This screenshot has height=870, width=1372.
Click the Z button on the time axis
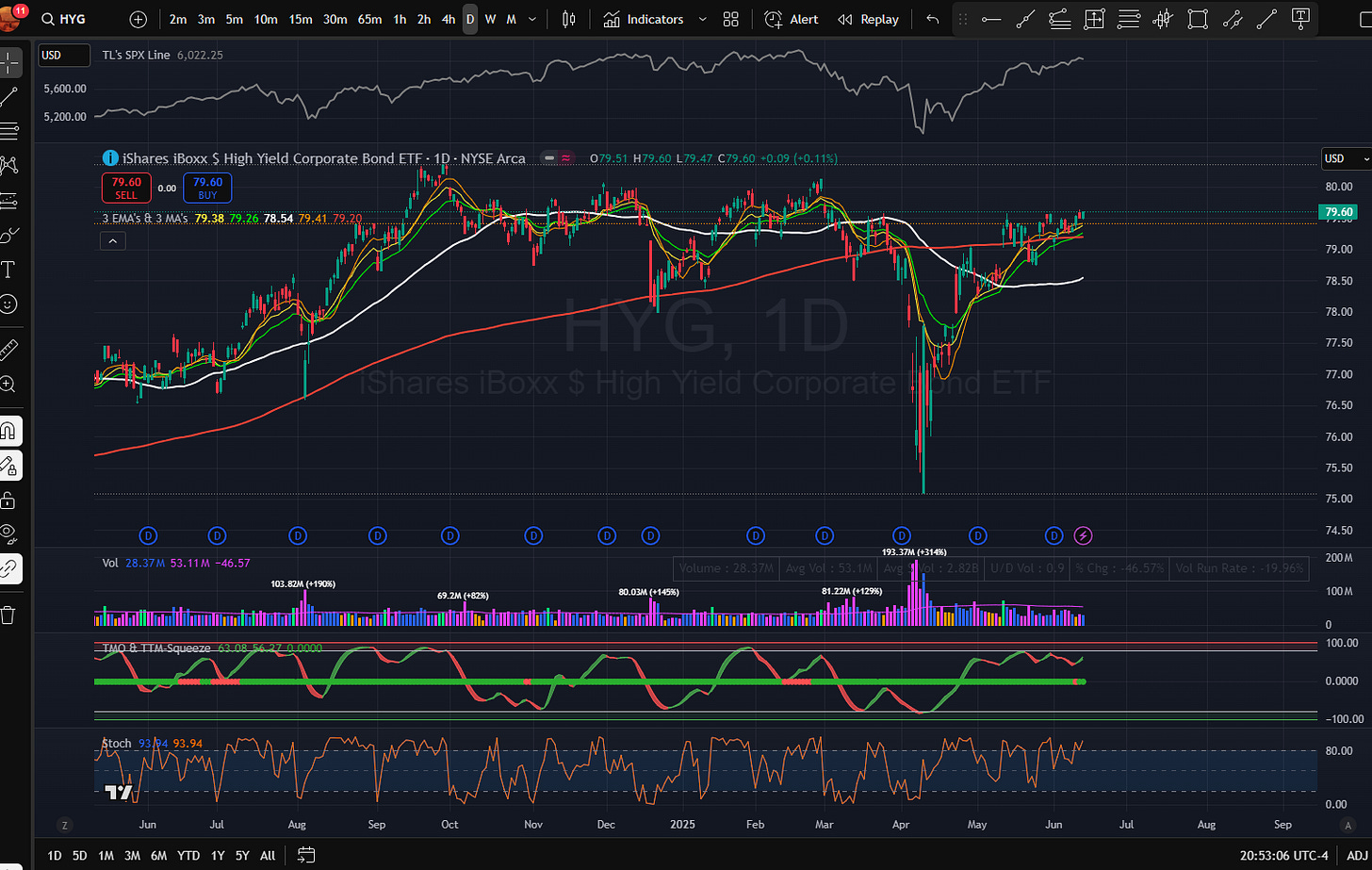(64, 823)
